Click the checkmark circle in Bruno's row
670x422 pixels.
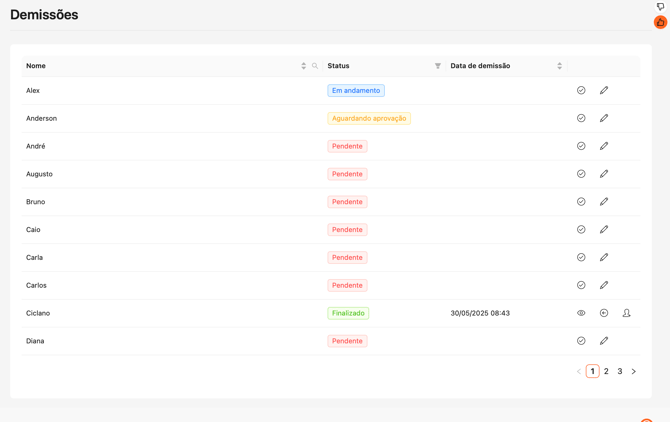[581, 202]
